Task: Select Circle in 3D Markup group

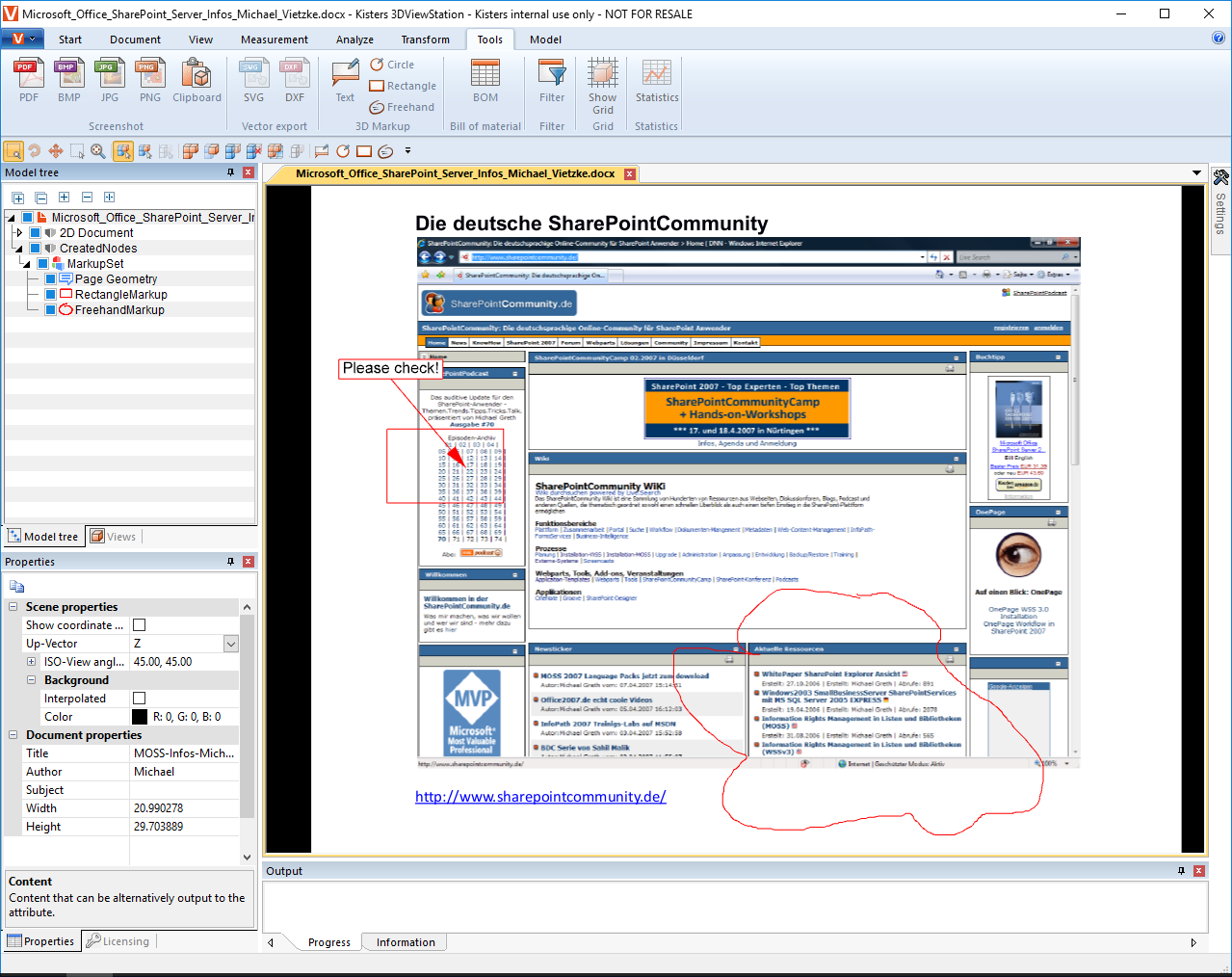Action: pyautogui.click(x=392, y=65)
